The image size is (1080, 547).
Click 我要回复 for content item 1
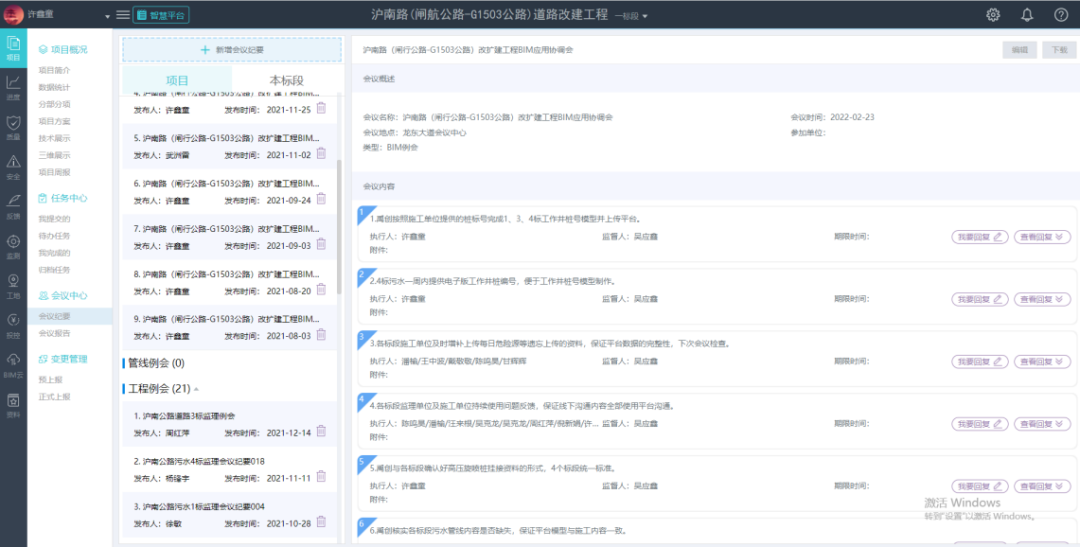[979, 237]
